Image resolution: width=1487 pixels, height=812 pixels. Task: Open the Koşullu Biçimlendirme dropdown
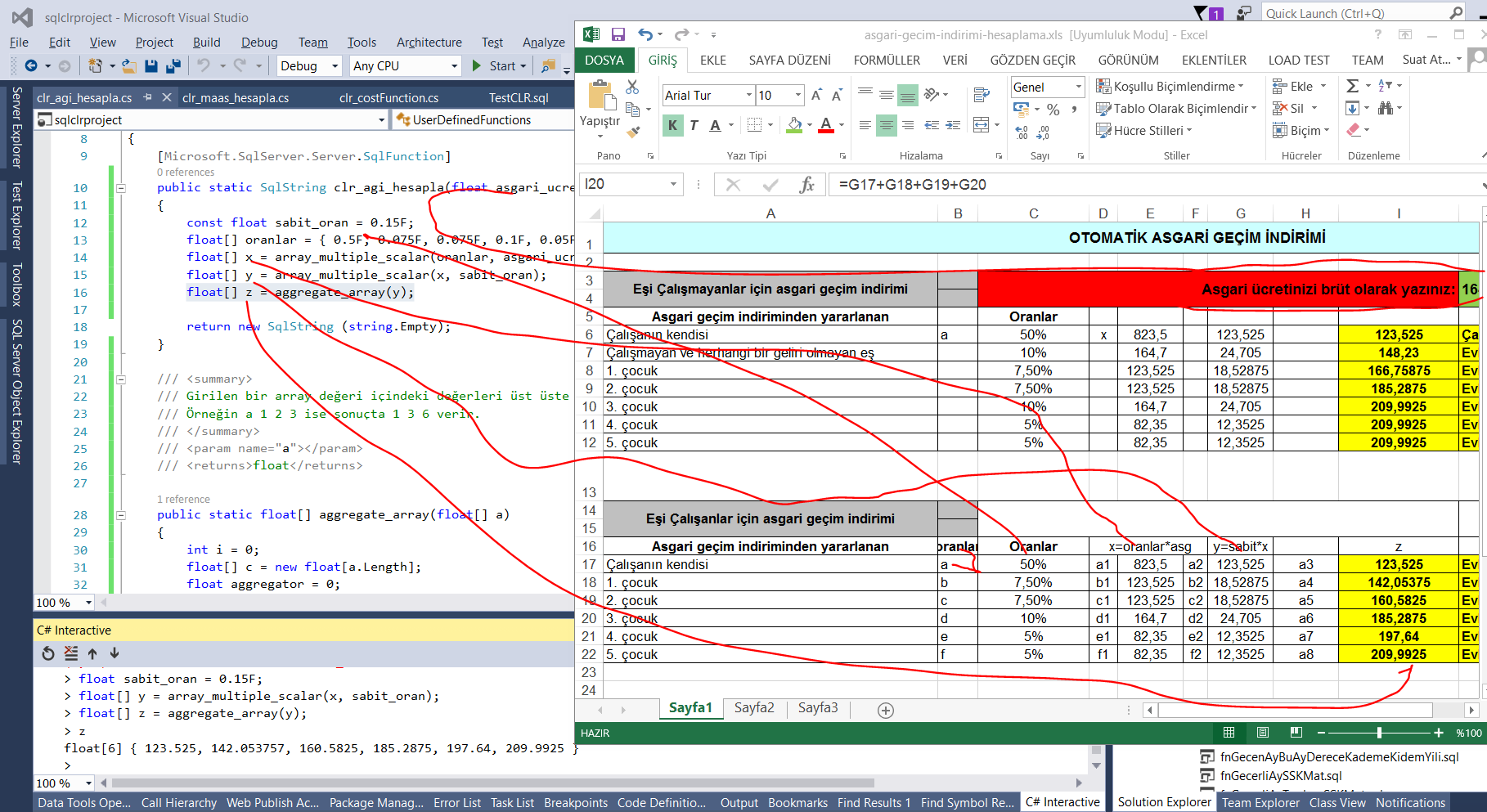pyautogui.click(x=1170, y=87)
